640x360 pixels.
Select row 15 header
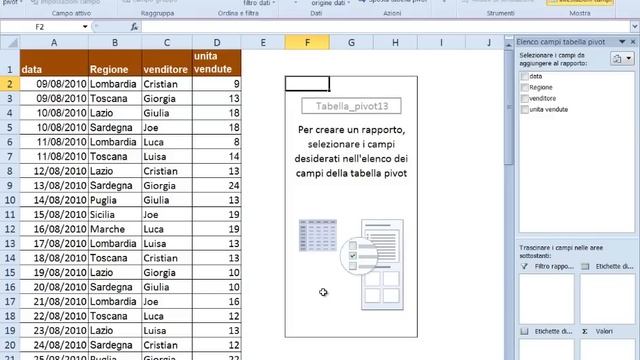click(10, 273)
